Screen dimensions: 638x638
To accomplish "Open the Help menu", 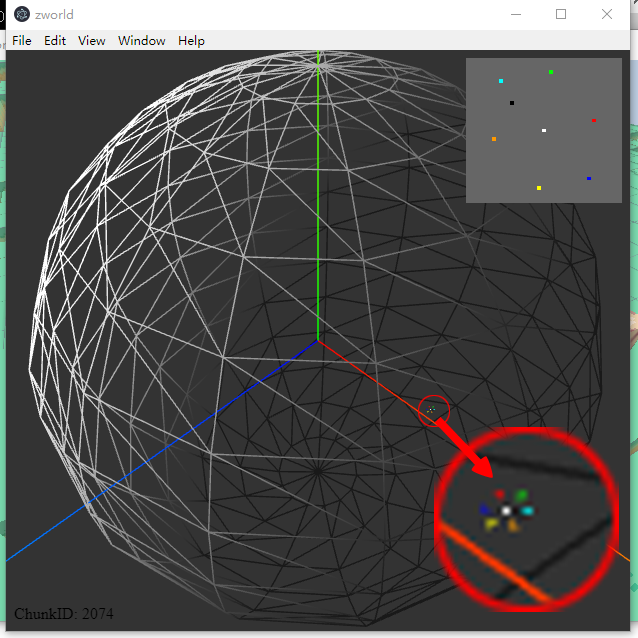I will point(191,41).
